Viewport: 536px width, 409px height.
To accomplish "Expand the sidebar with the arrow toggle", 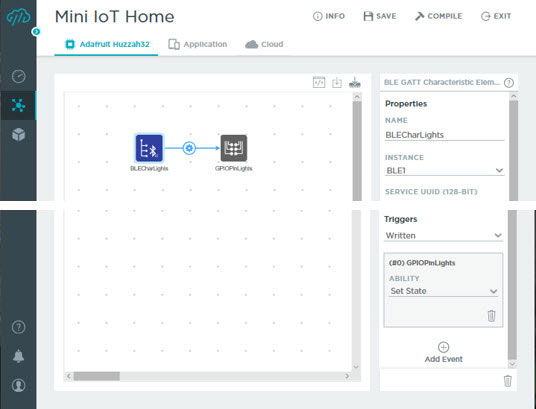I will pyautogui.click(x=36, y=32).
